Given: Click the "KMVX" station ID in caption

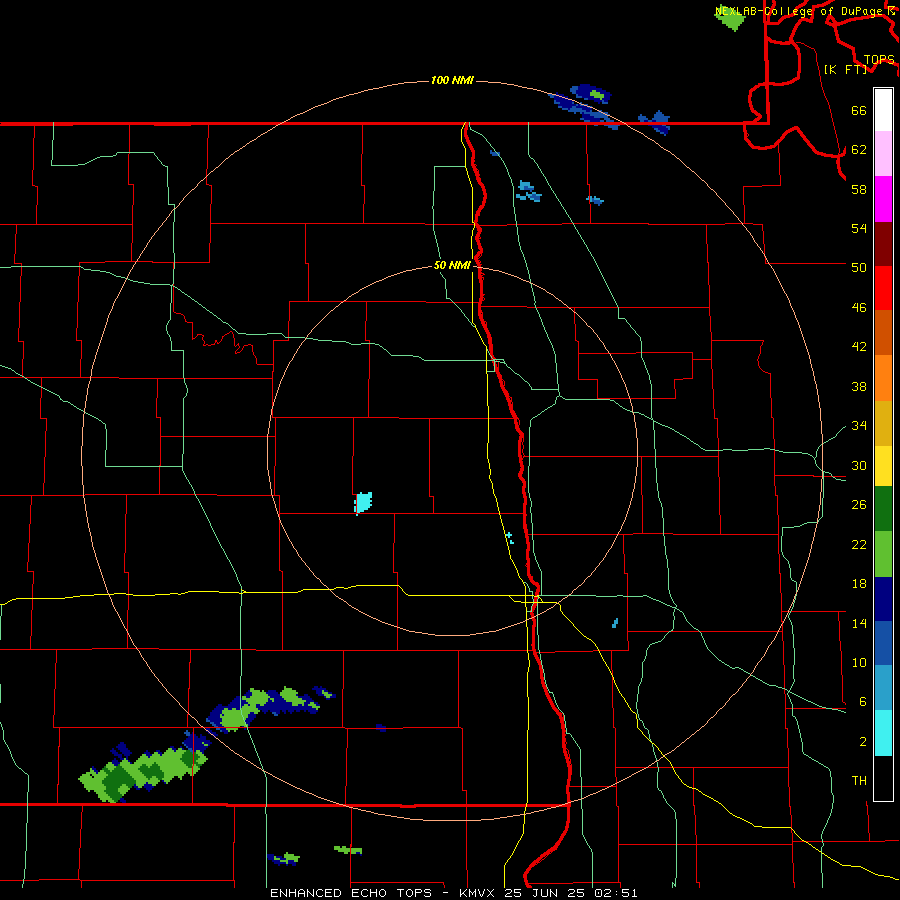Looking at the screenshot, I should click(x=476, y=893).
